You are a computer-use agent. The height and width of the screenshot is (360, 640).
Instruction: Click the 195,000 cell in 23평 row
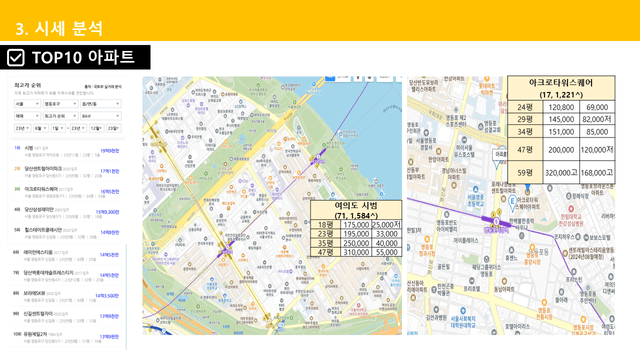(356, 234)
